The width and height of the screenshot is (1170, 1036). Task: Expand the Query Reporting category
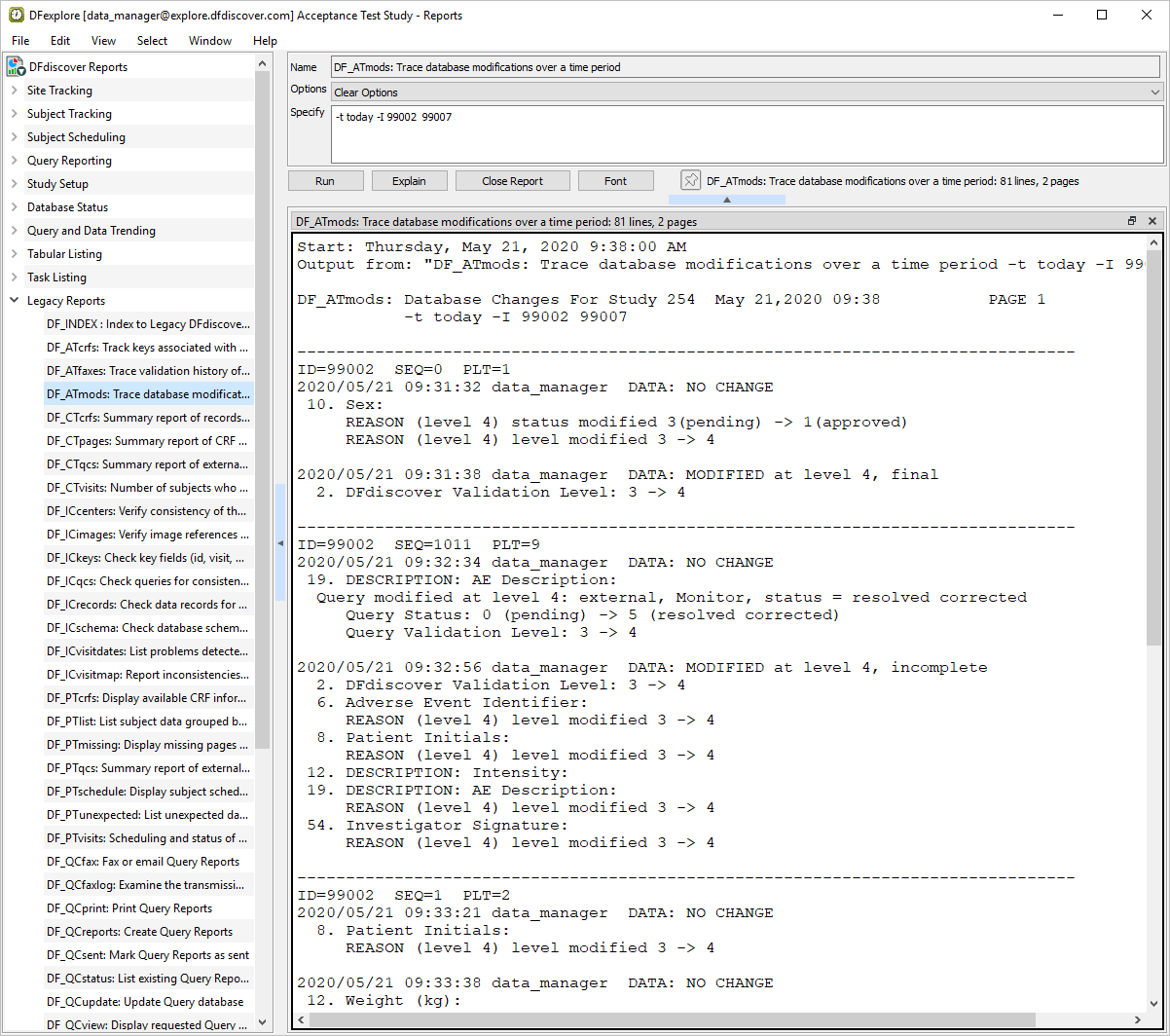(14, 161)
